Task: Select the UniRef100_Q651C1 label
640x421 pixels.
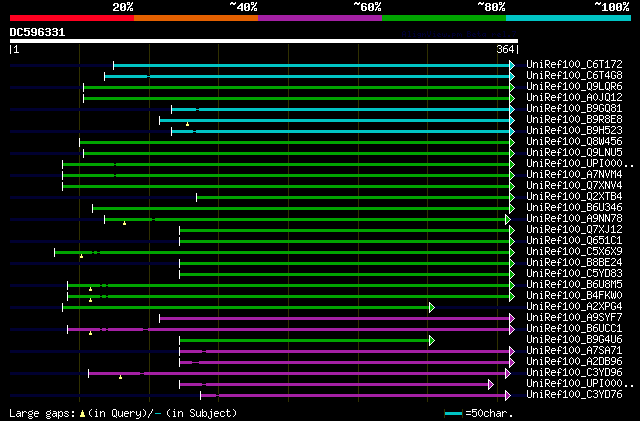Action: coord(574,241)
